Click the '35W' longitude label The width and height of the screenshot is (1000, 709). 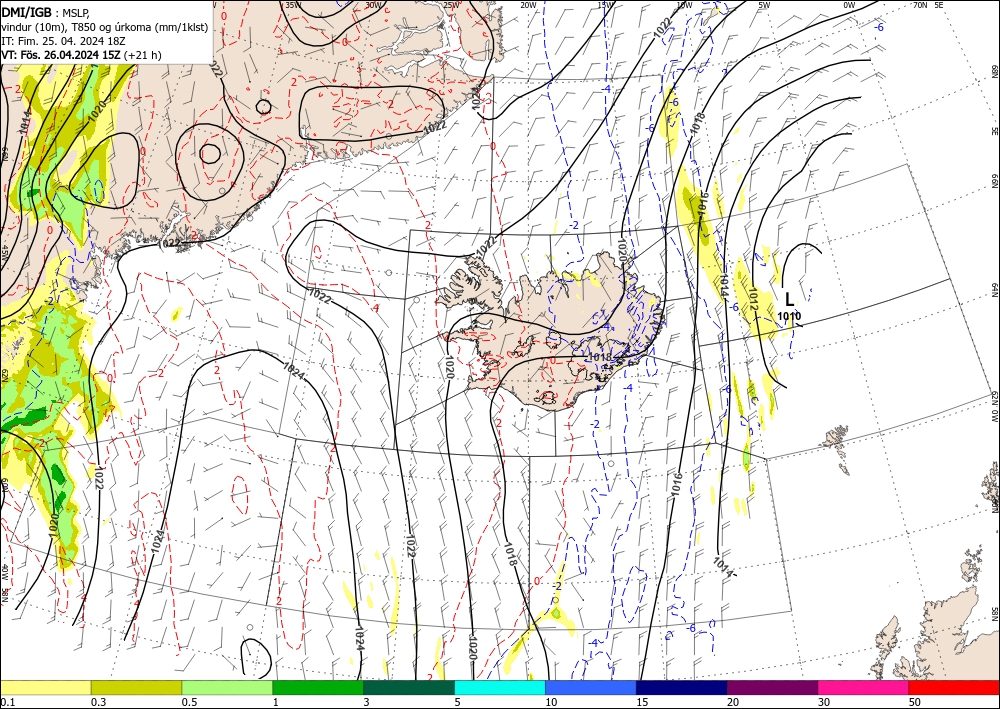click(x=293, y=5)
